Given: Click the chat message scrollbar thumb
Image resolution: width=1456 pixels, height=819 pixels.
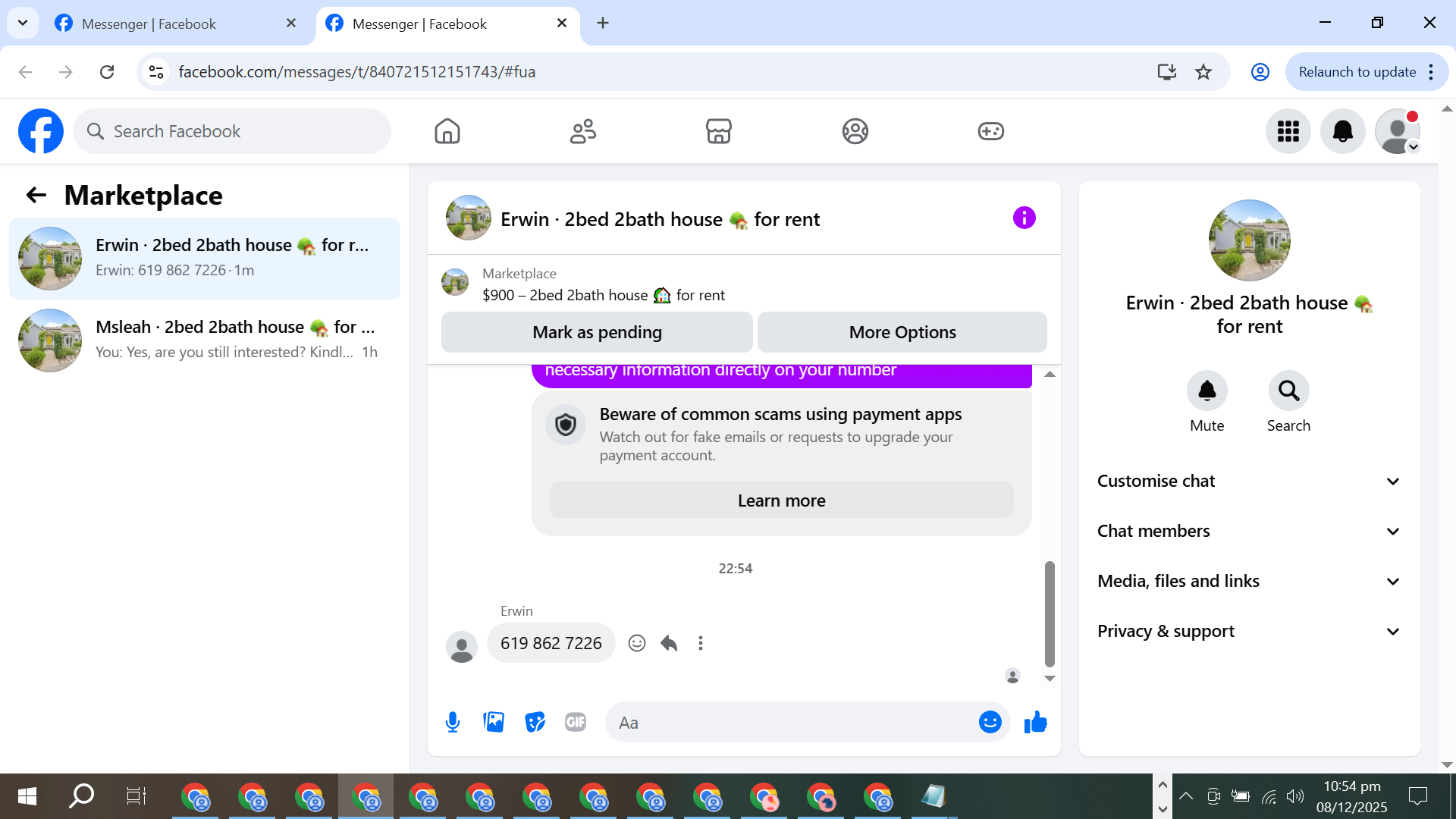Looking at the screenshot, I should (x=1050, y=614).
